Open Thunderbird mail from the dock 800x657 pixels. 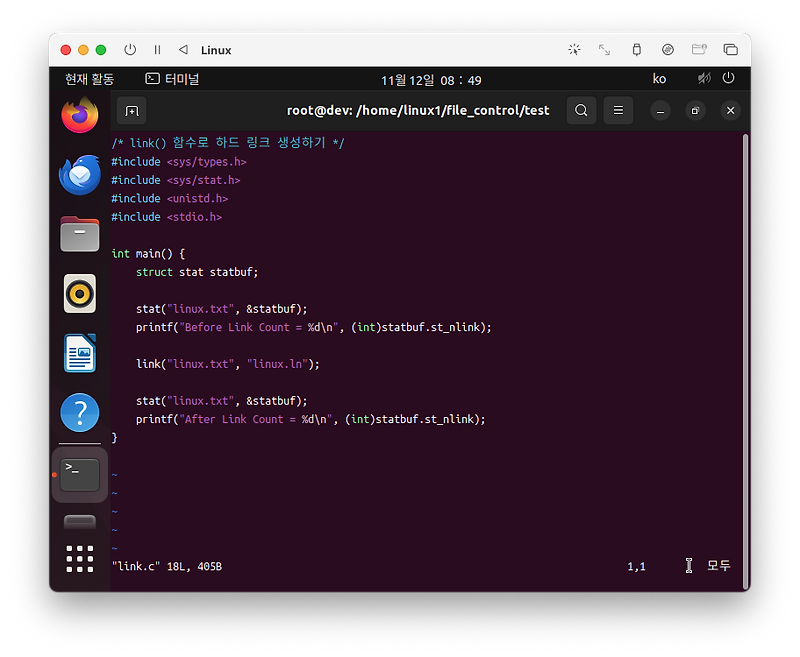(79, 174)
